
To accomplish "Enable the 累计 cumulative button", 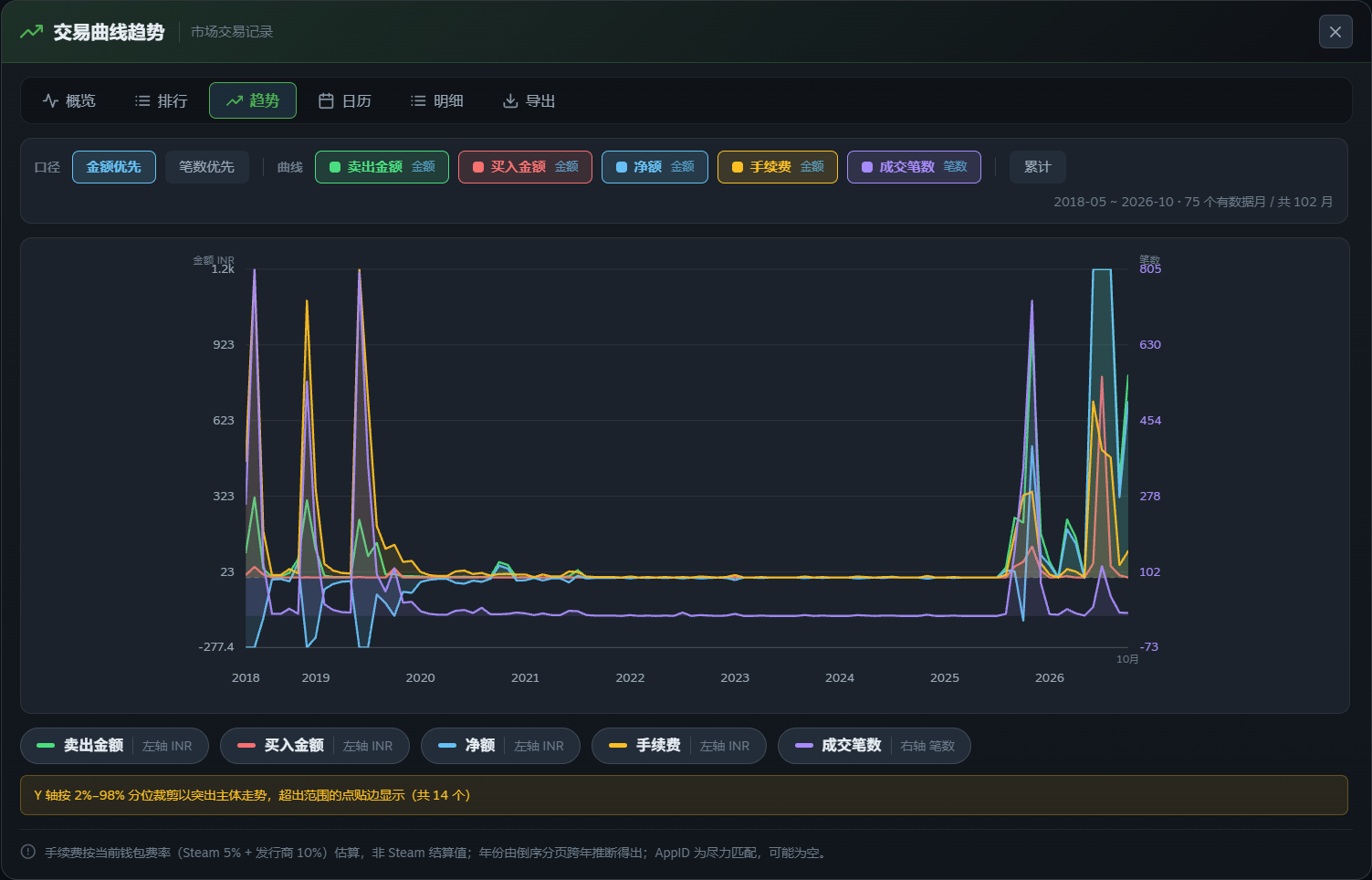I will pos(1037,167).
